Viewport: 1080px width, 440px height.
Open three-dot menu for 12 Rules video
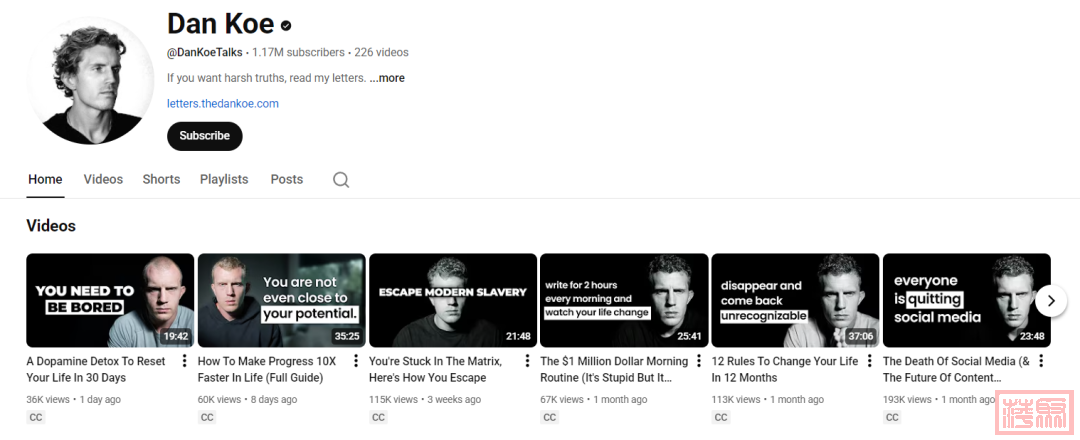(869, 362)
